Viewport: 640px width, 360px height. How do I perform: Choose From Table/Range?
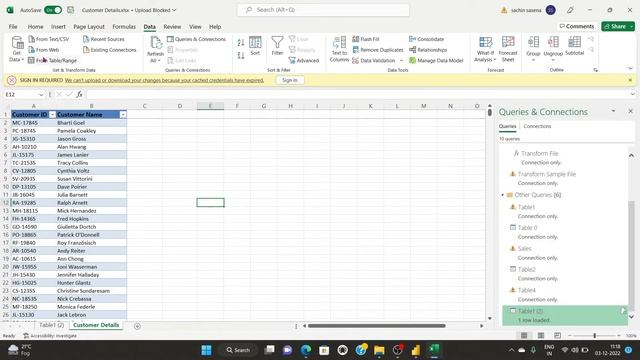[53, 60]
